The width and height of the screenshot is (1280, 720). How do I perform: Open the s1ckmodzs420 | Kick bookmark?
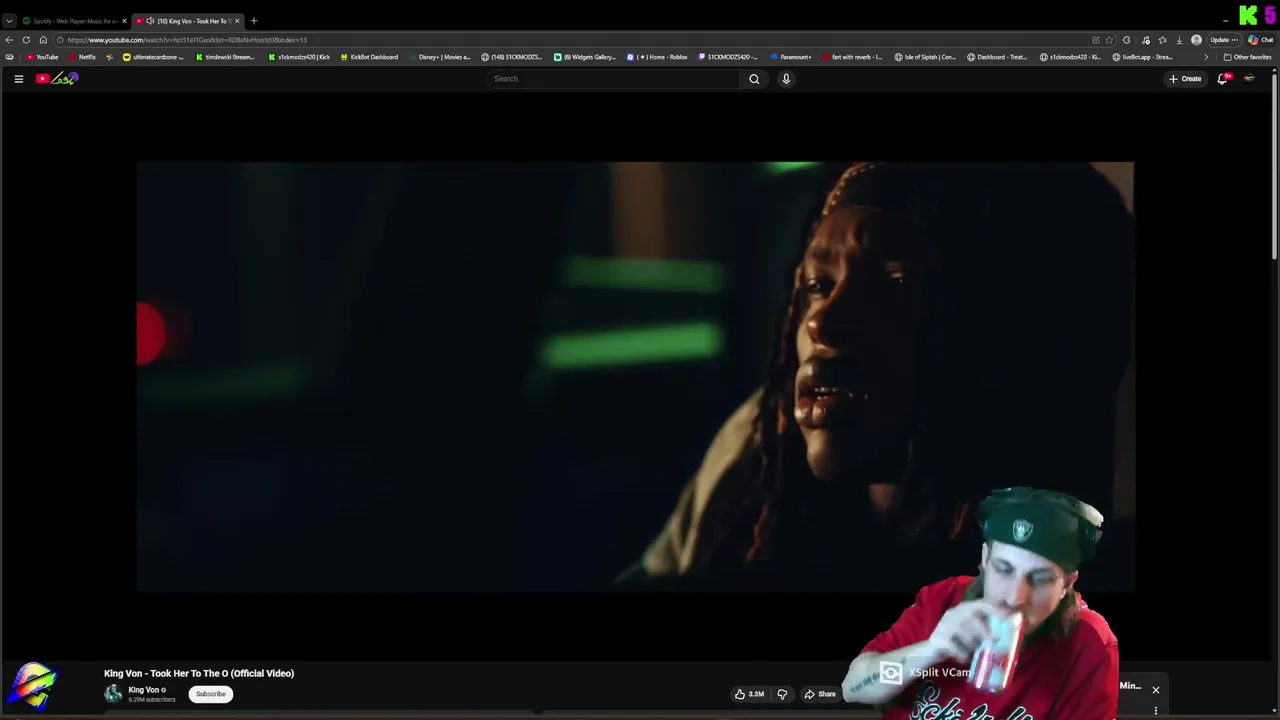click(x=299, y=57)
